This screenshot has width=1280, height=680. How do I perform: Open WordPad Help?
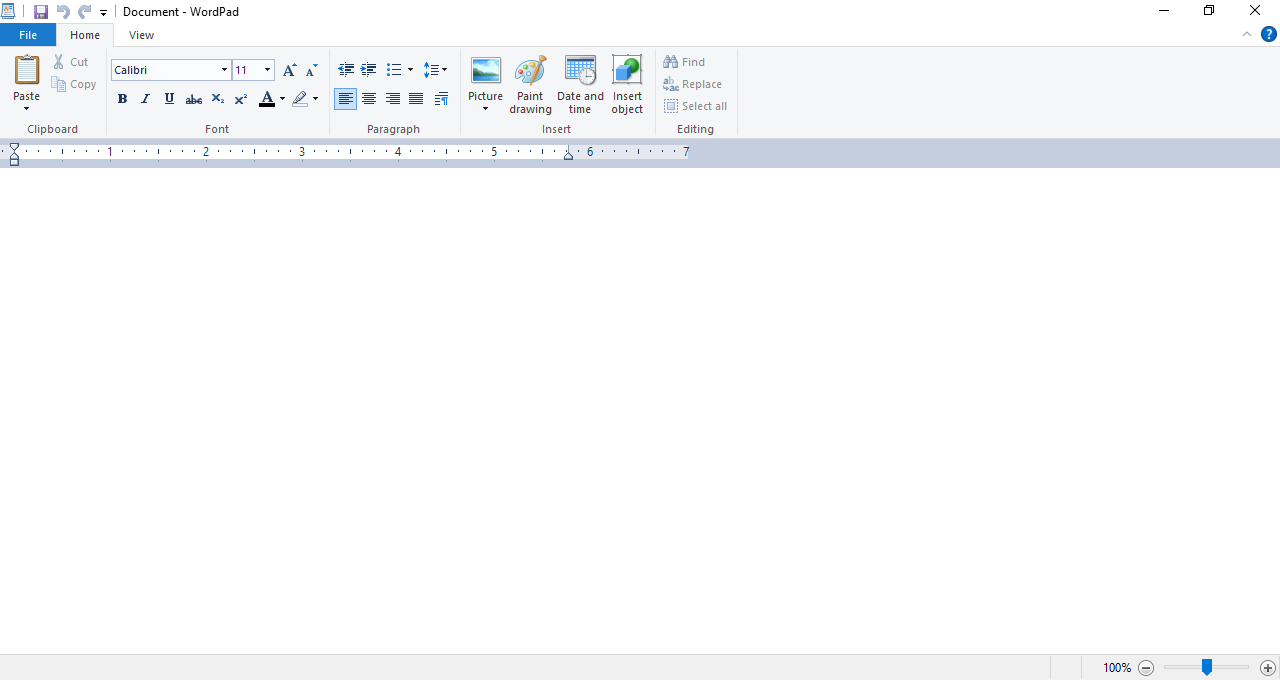pos(1268,35)
